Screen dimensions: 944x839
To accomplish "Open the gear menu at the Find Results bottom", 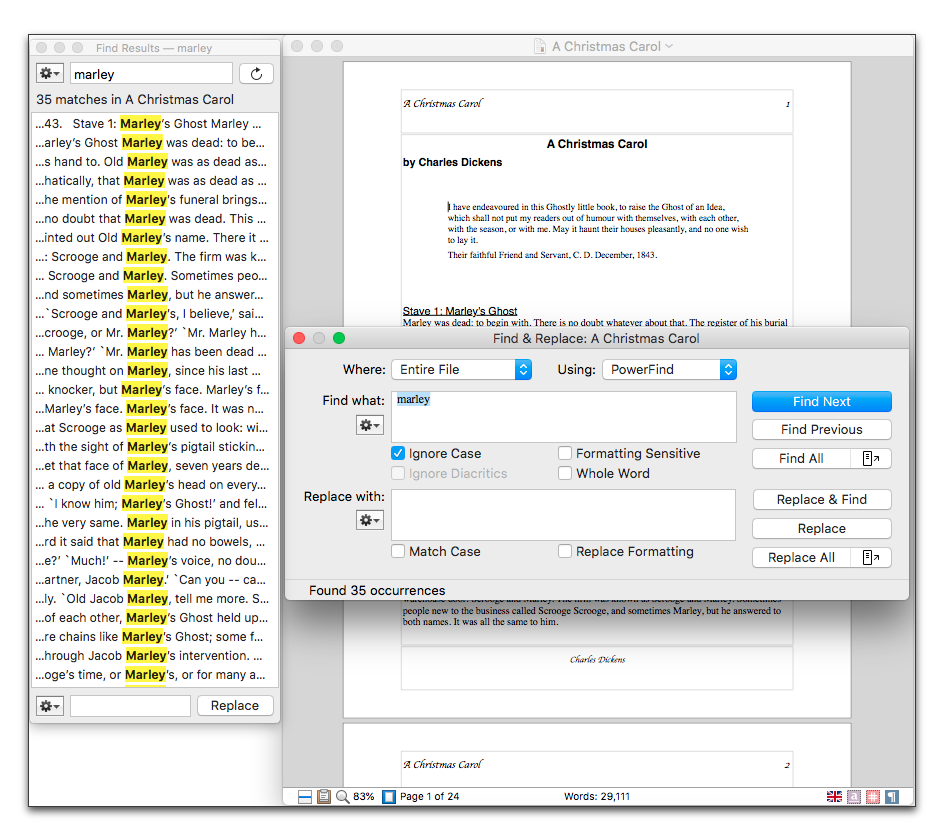I will click(x=49, y=705).
